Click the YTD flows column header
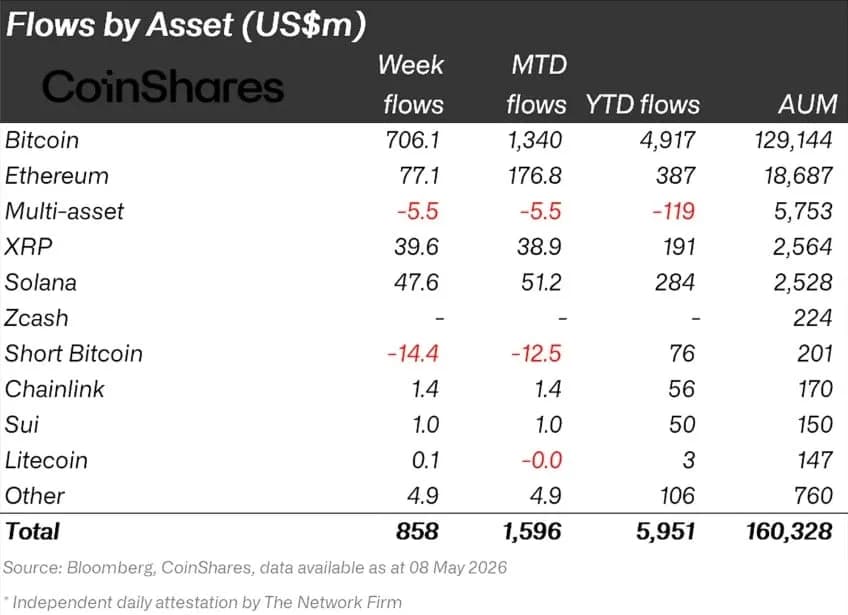 coord(642,104)
